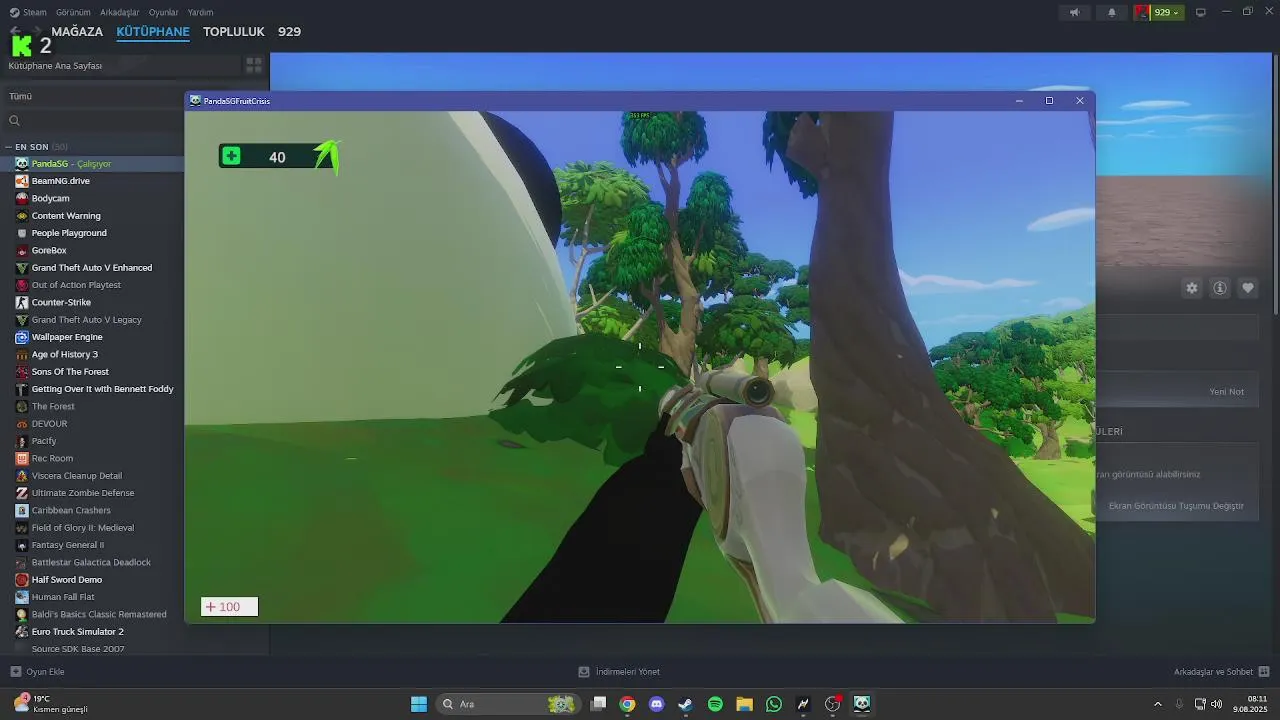Click the Yeni Not button
The image size is (1280, 720).
pyautogui.click(x=1227, y=392)
